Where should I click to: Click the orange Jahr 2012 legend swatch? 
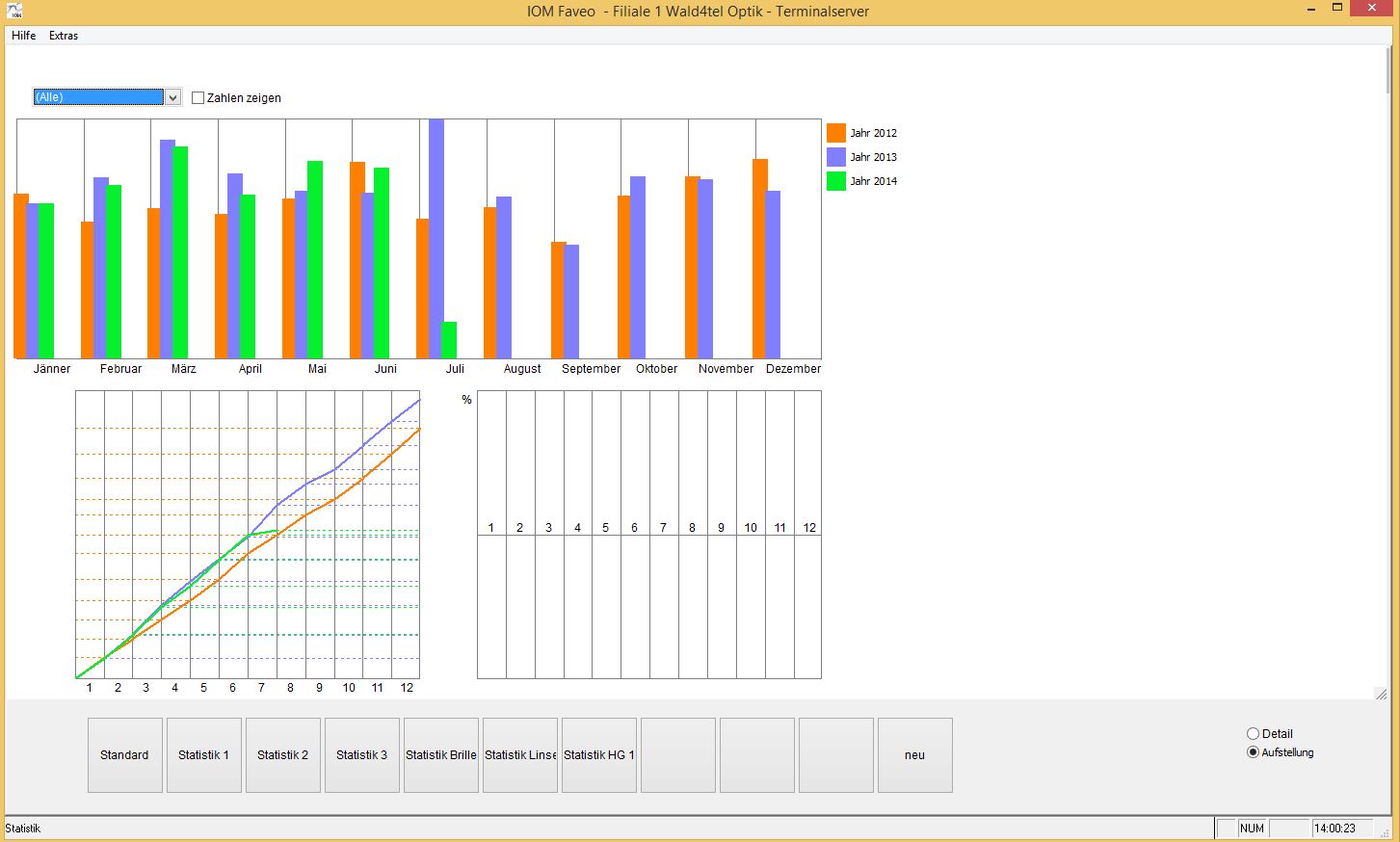835,133
